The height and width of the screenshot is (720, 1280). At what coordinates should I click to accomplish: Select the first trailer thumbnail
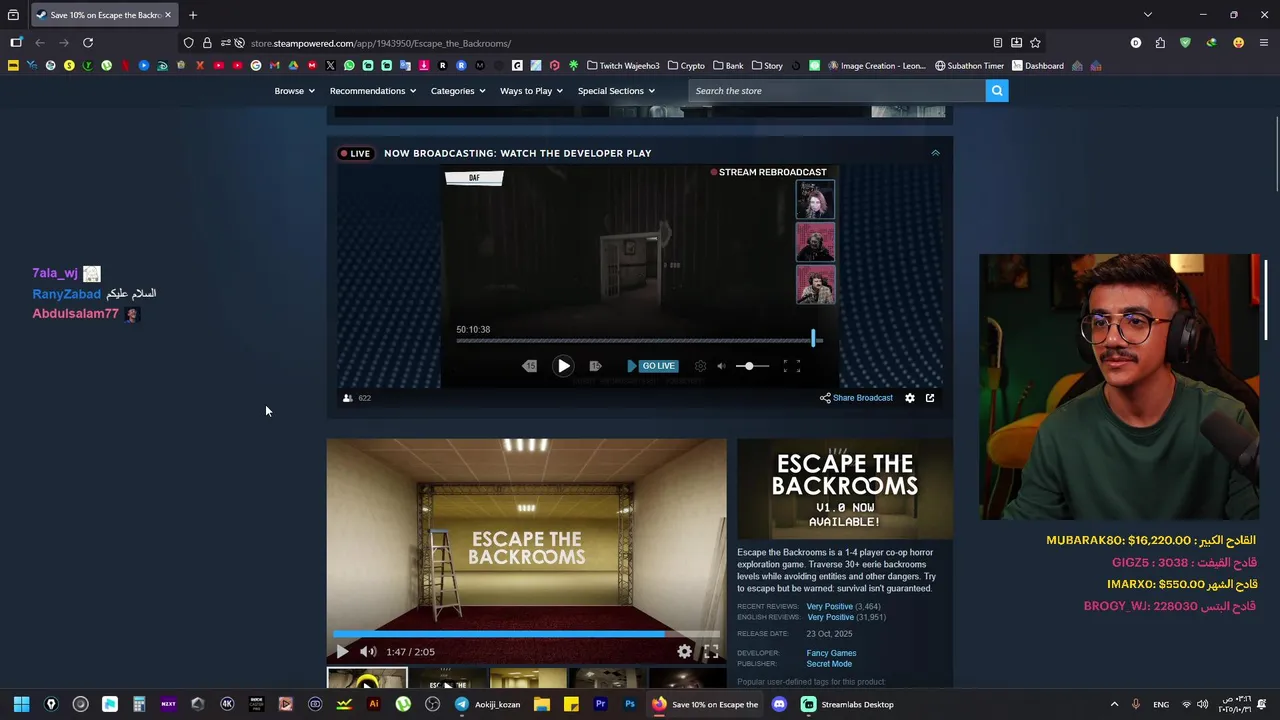(367, 679)
